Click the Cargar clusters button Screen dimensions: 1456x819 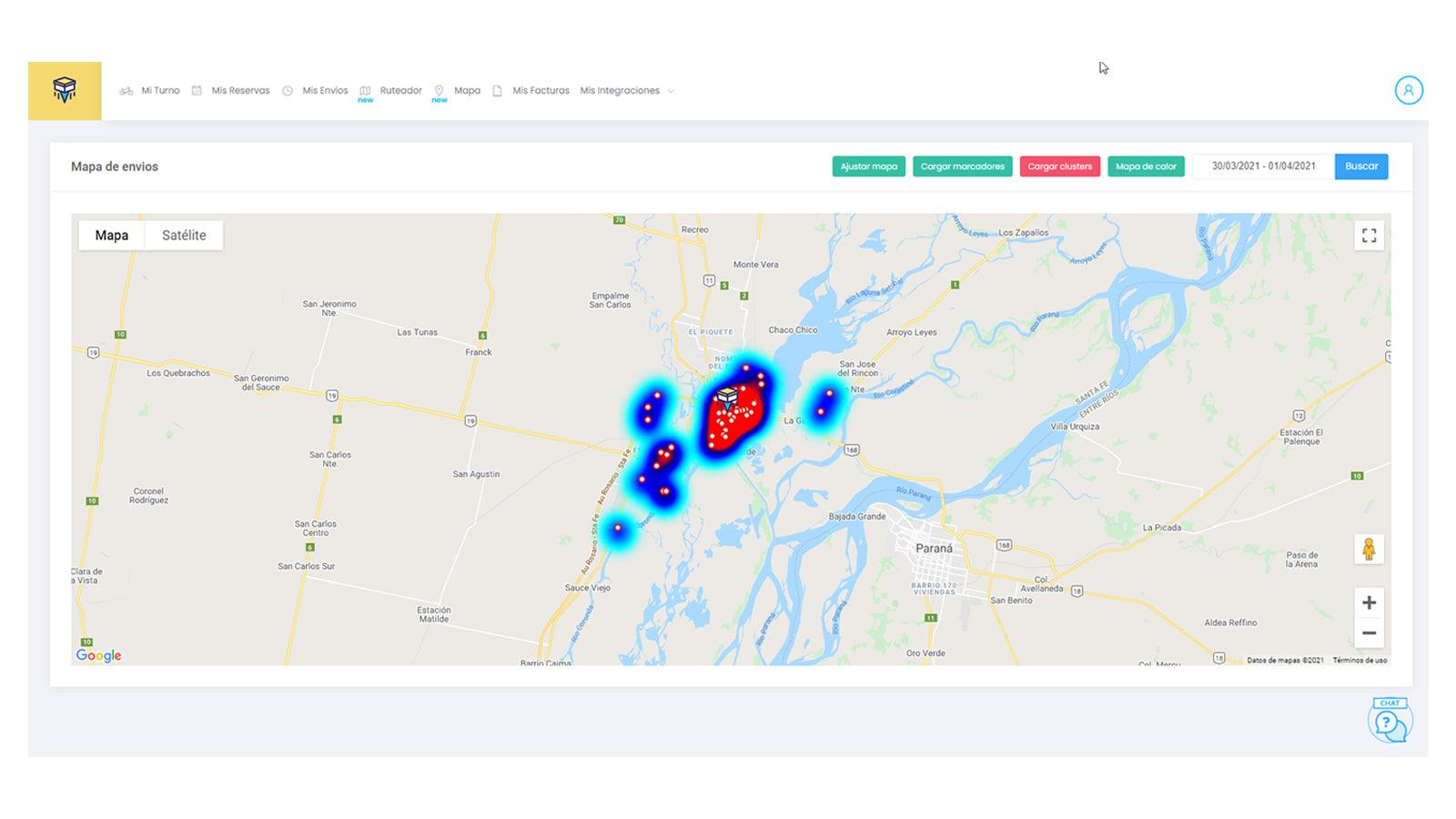point(1060,167)
